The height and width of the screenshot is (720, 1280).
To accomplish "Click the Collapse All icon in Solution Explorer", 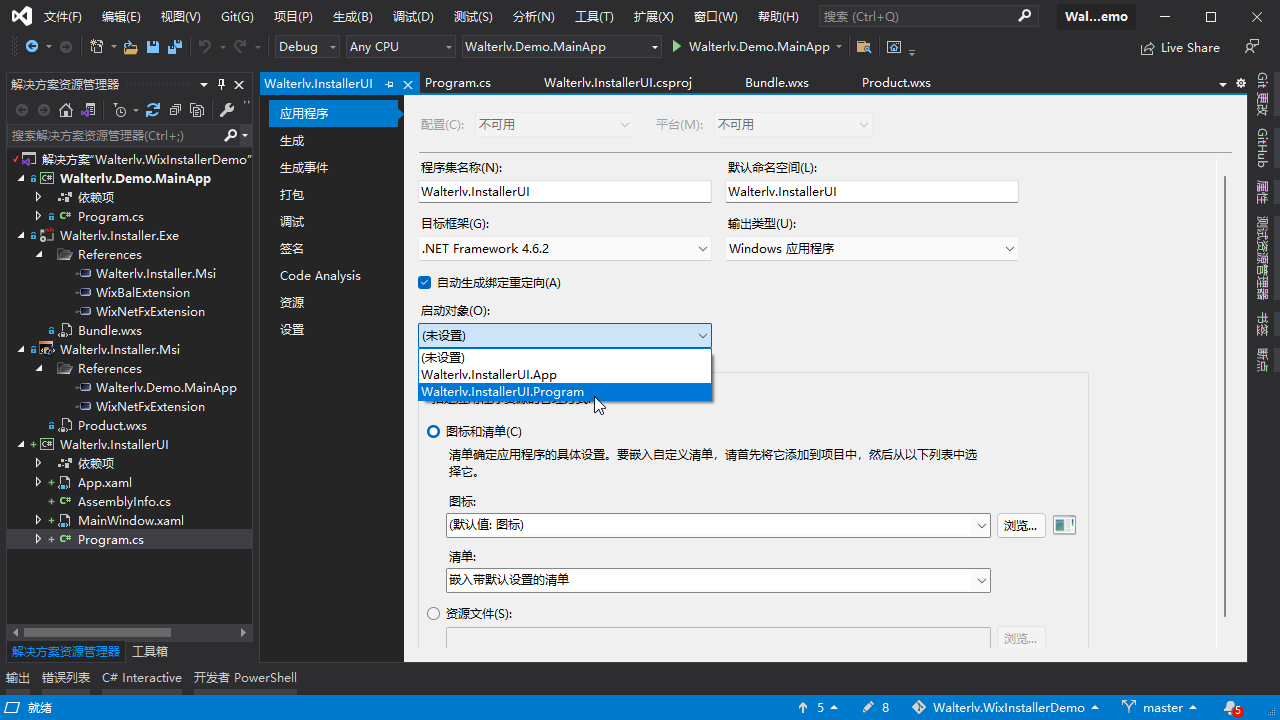I will 175,110.
